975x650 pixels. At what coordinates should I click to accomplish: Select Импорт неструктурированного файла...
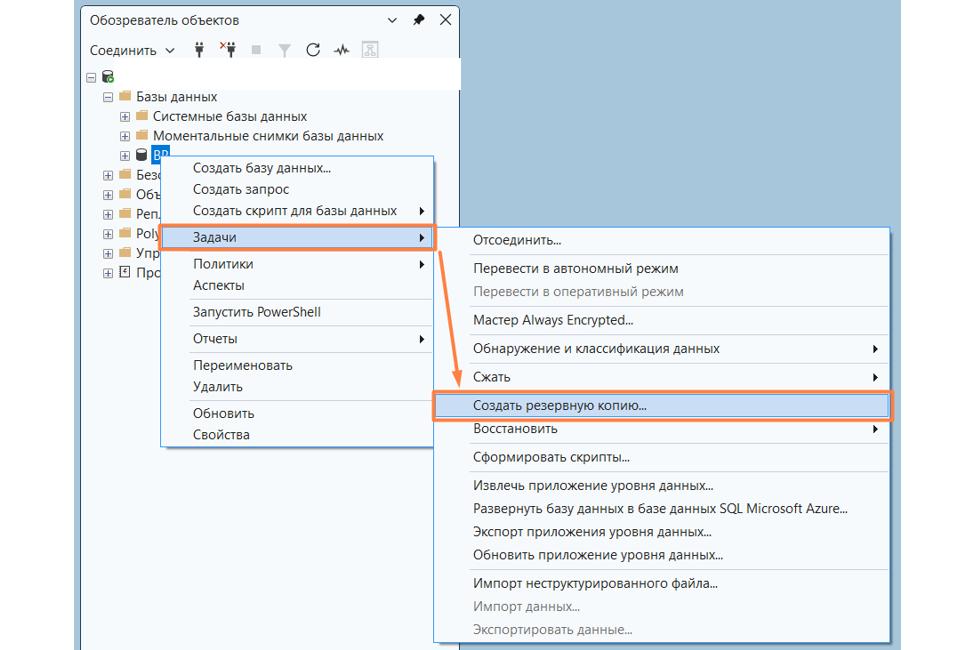[662, 584]
